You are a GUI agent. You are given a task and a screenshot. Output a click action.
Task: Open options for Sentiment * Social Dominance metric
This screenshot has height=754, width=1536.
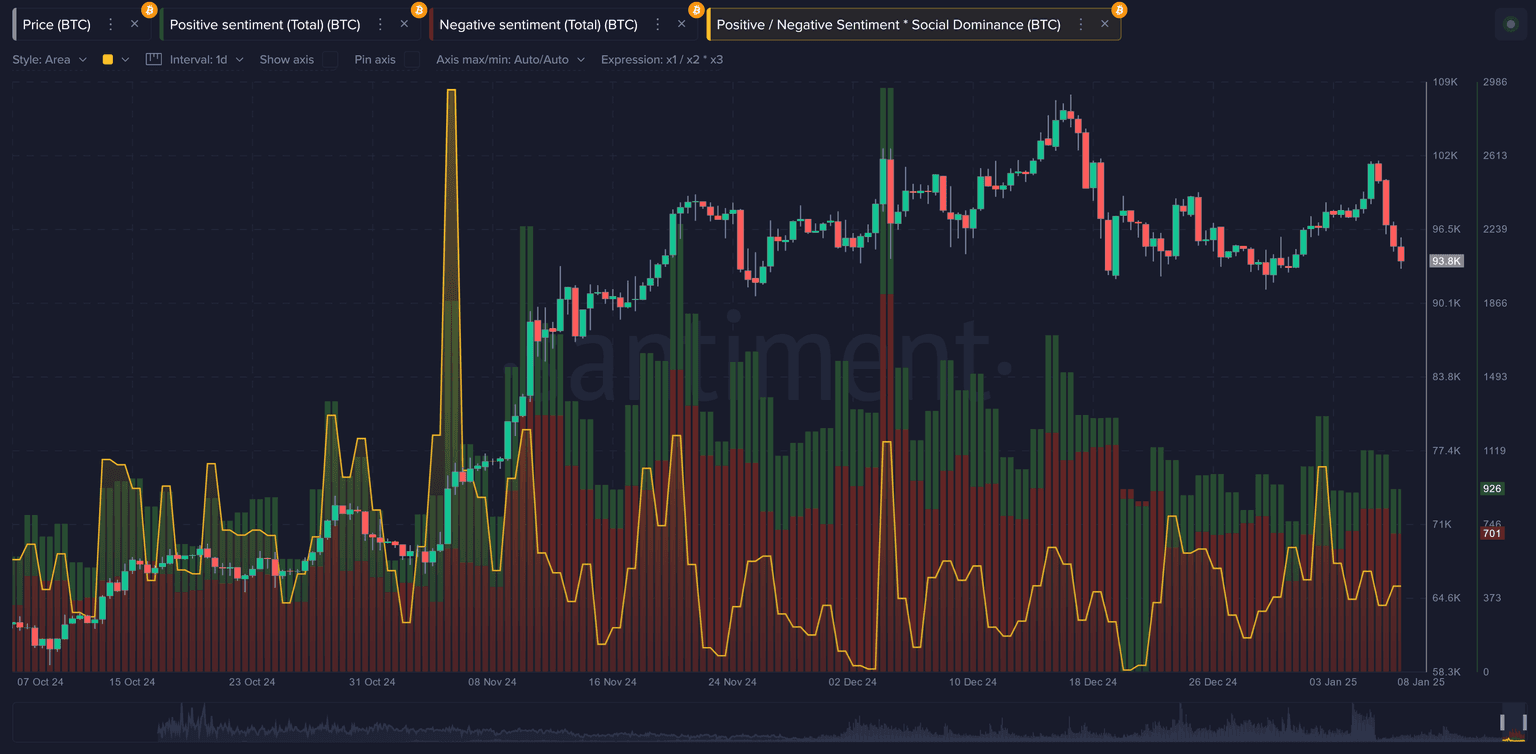(1081, 24)
